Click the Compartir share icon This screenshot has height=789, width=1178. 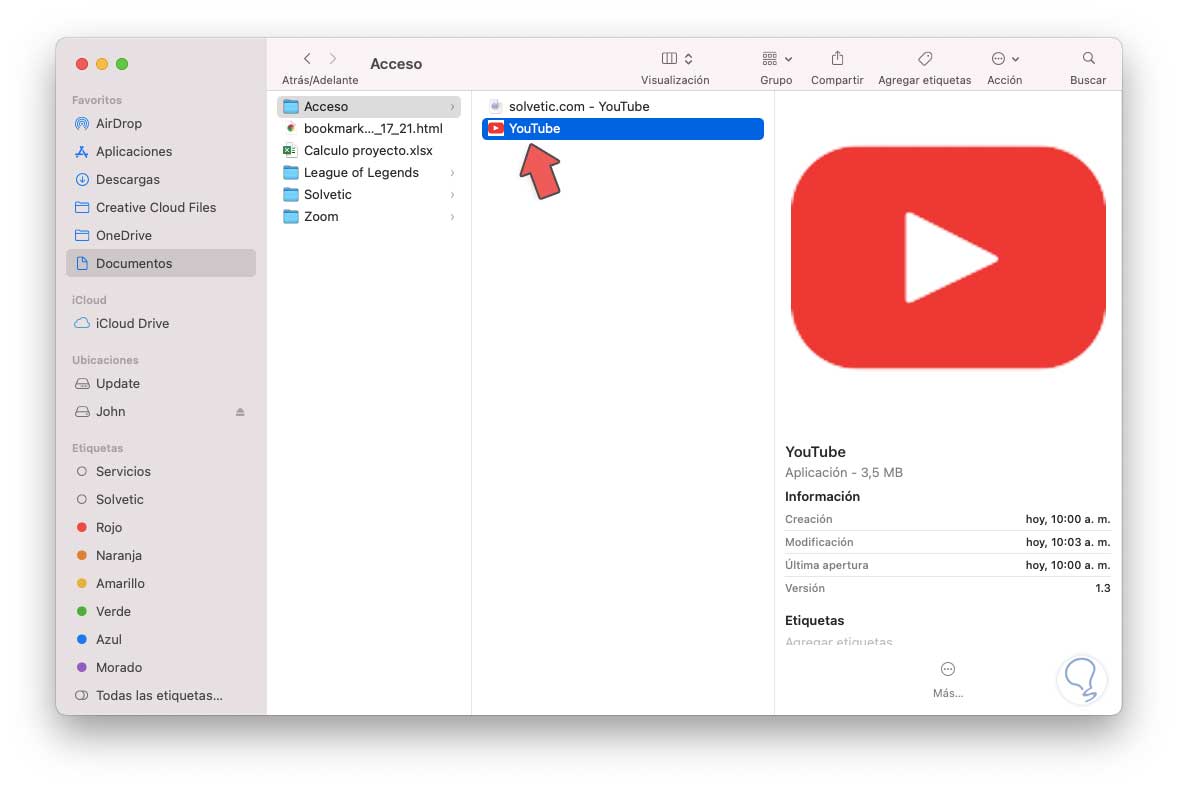pyautogui.click(x=837, y=59)
